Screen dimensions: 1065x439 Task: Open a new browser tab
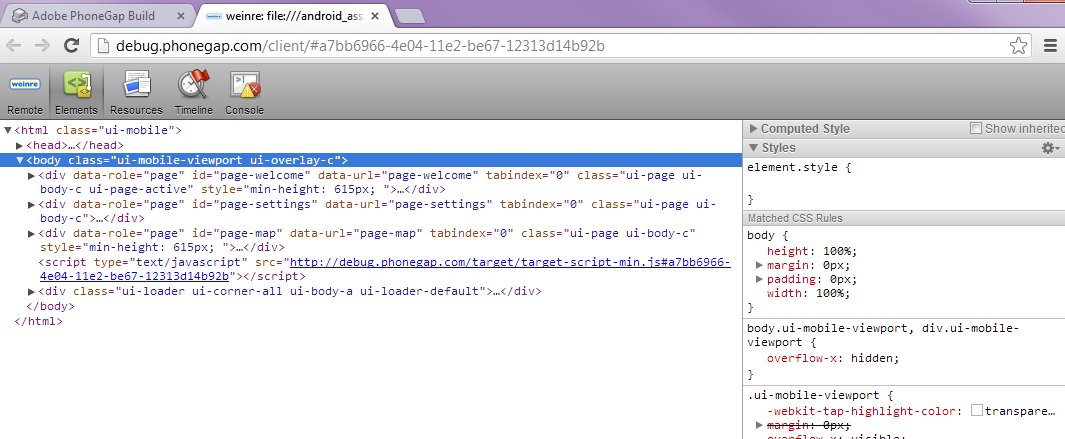[409, 16]
